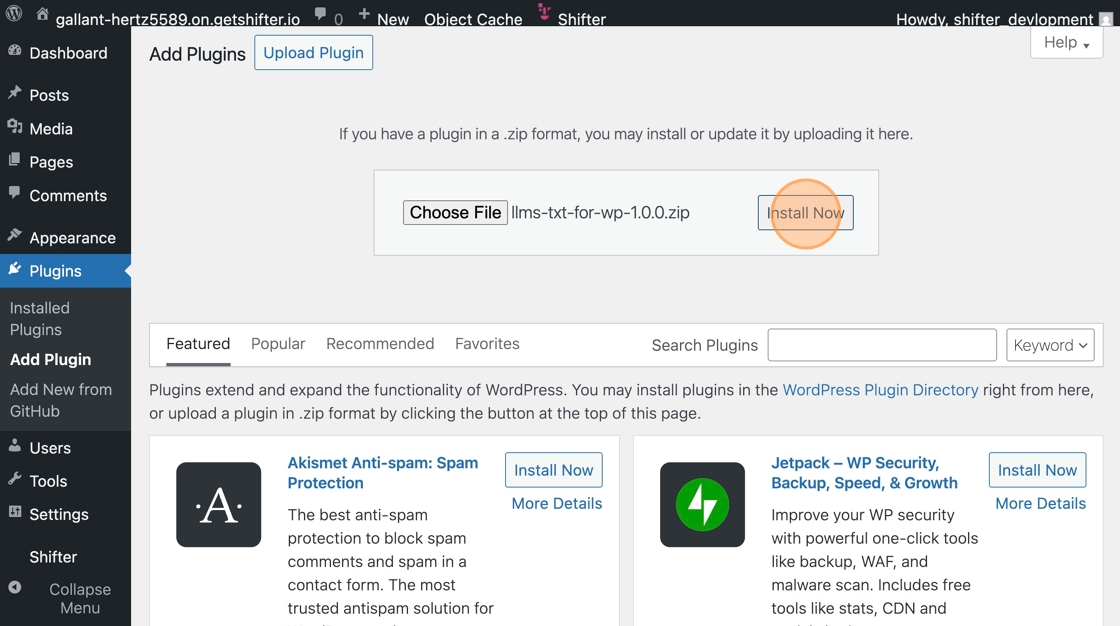The width and height of the screenshot is (1120, 626).
Task: Switch to the Popular tab
Action: click(278, 344)
